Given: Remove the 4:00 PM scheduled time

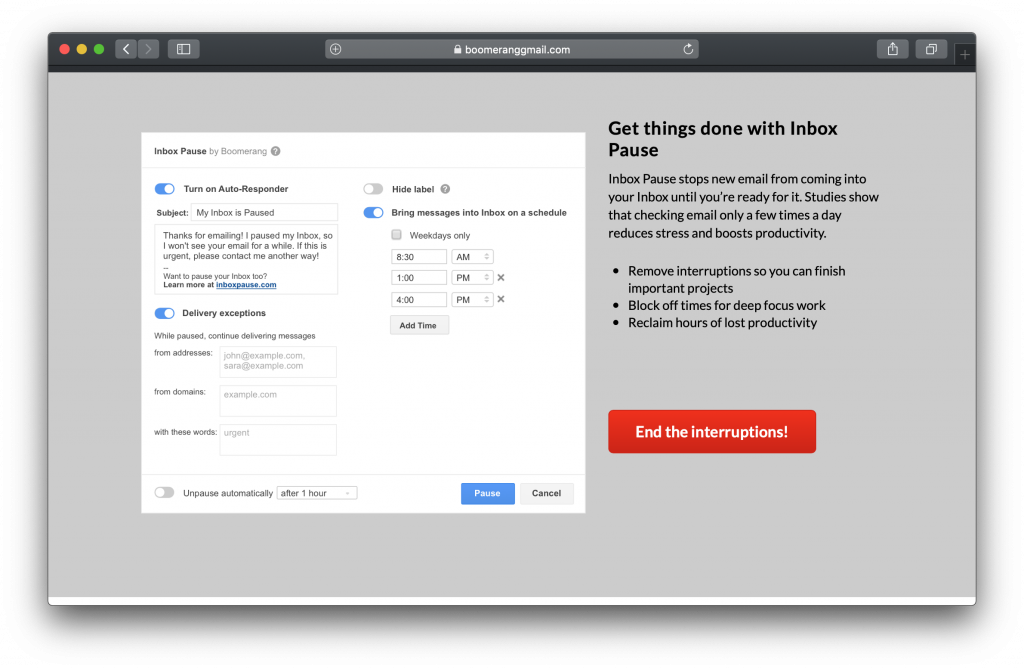Looking at the screenshot, I should point(501,299).
